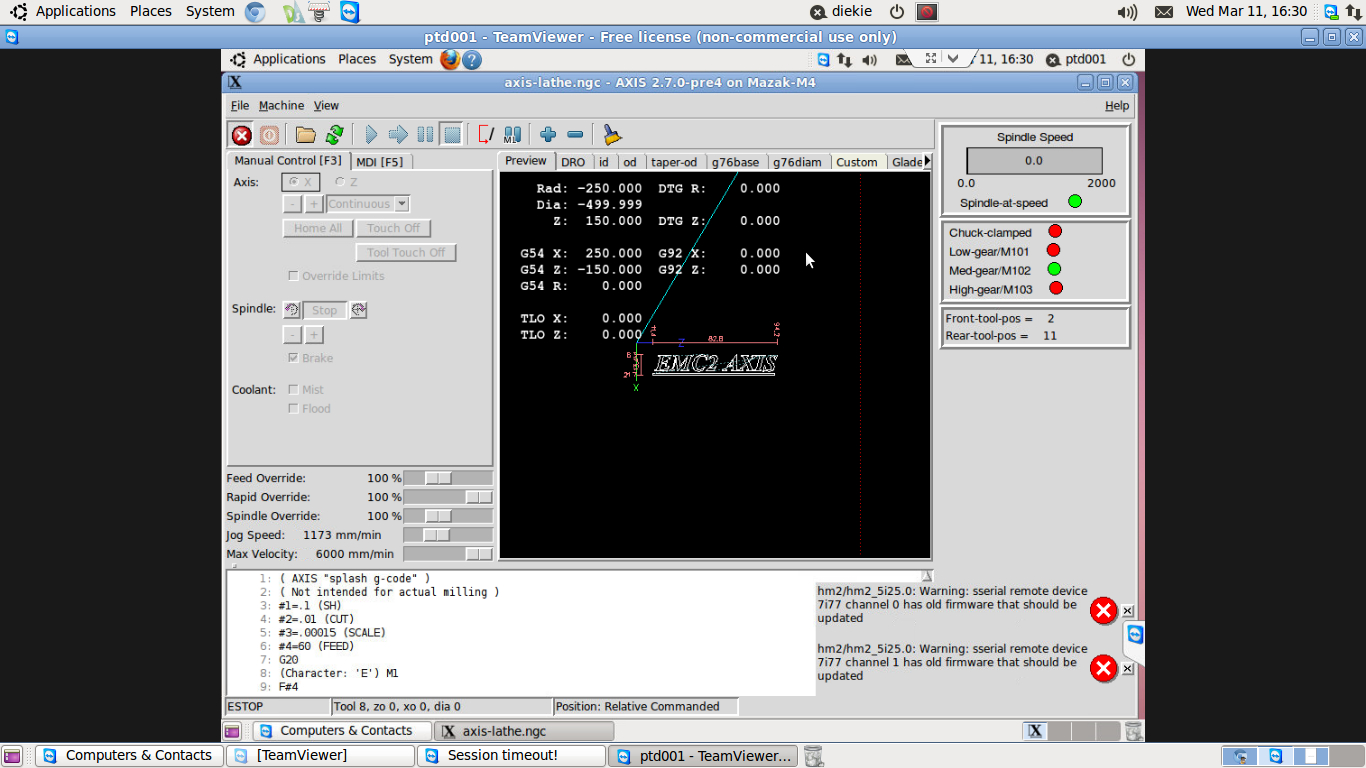Adjust the Max Velocity slider

pos(447,554)
